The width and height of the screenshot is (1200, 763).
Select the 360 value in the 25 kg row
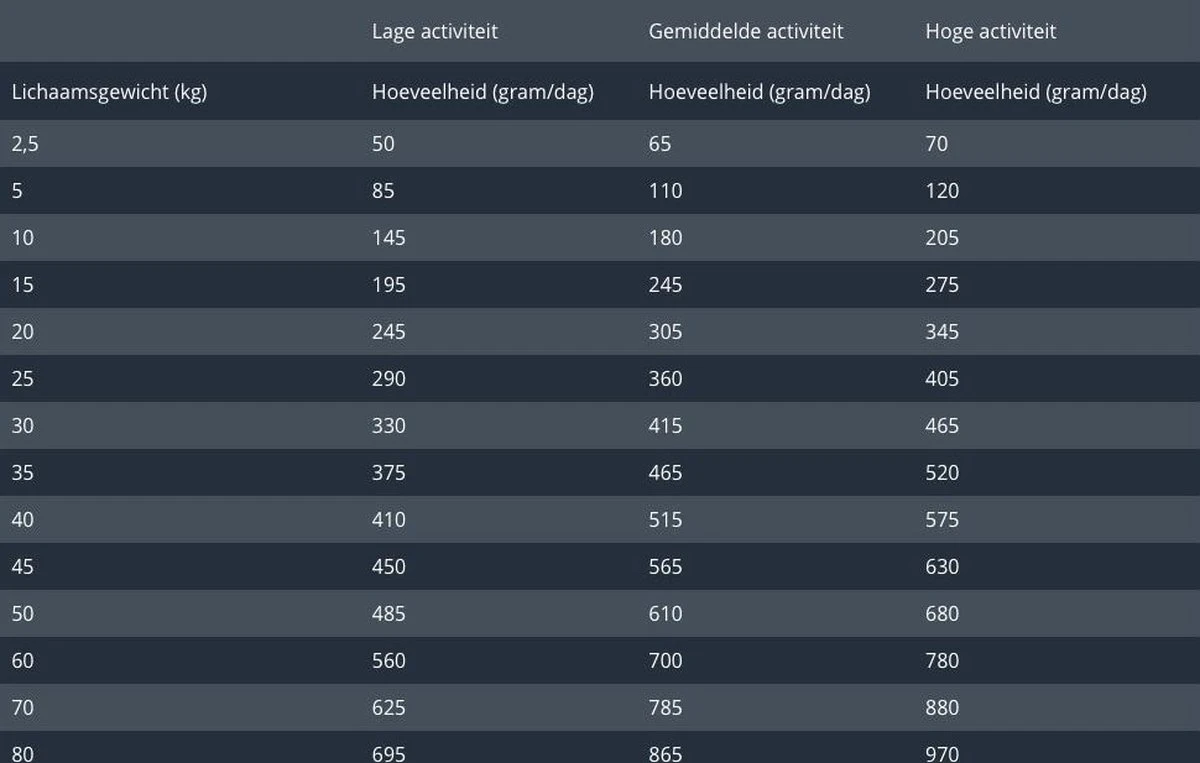[x=666, y=379]
